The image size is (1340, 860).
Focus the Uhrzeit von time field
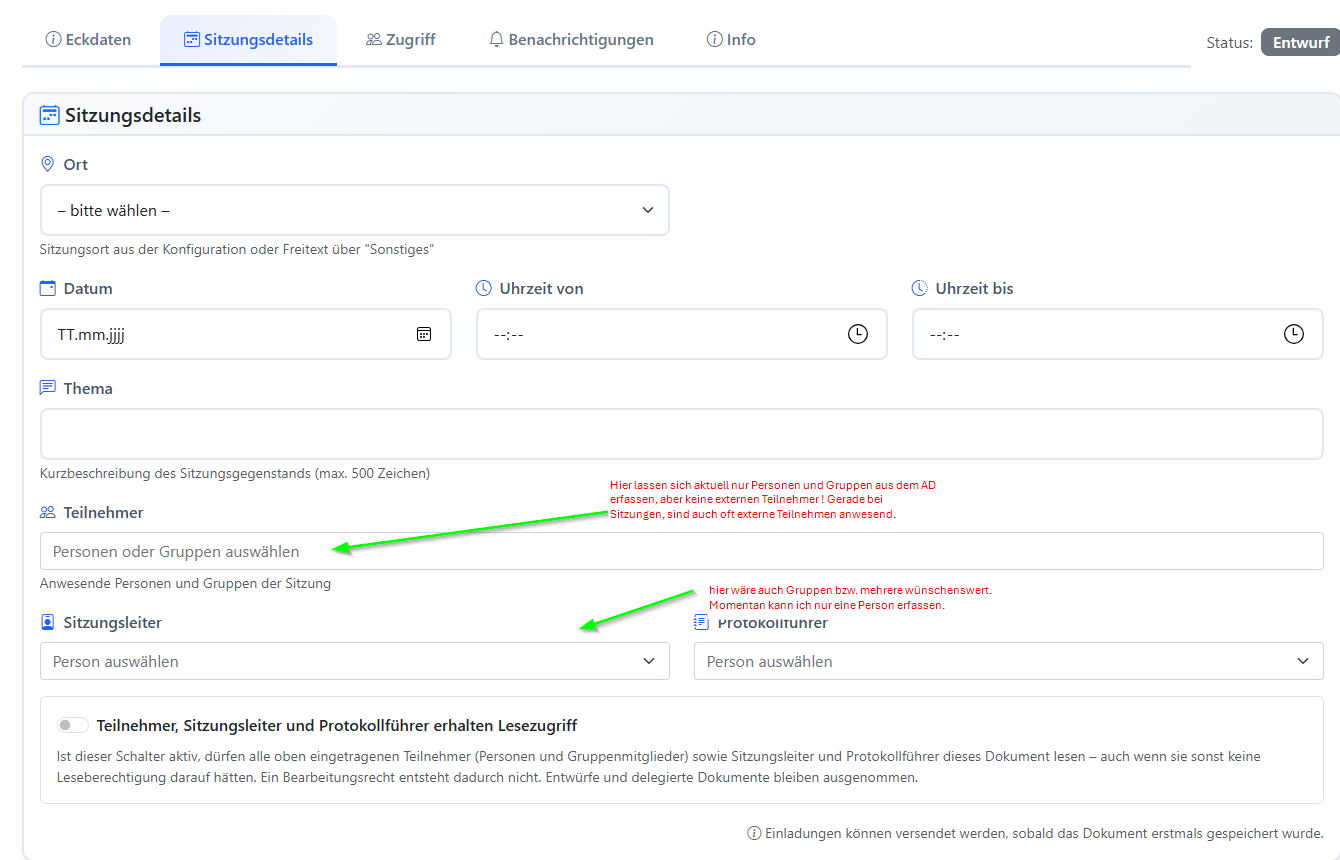[682, 334]
